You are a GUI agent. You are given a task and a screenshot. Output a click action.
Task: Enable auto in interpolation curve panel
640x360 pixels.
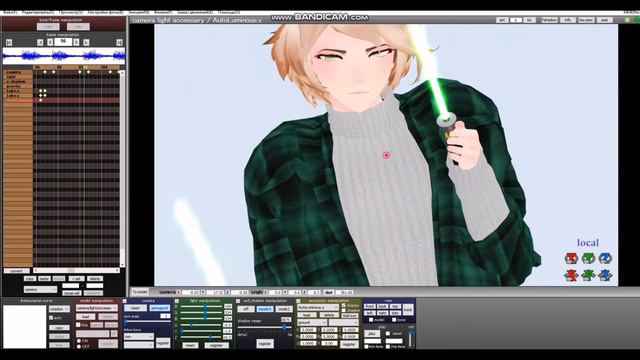(x=51, y=318)
